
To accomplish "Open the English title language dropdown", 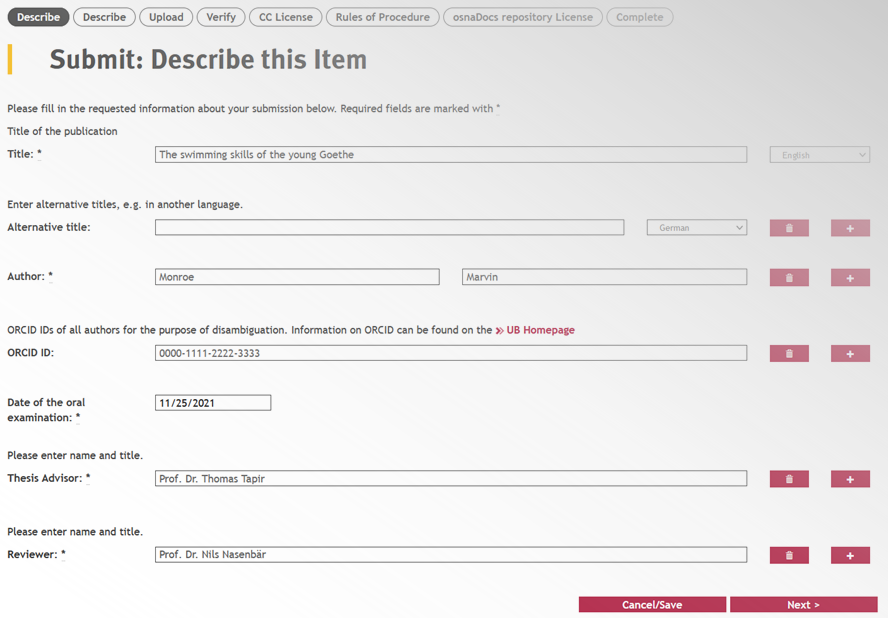I will 819,155.
